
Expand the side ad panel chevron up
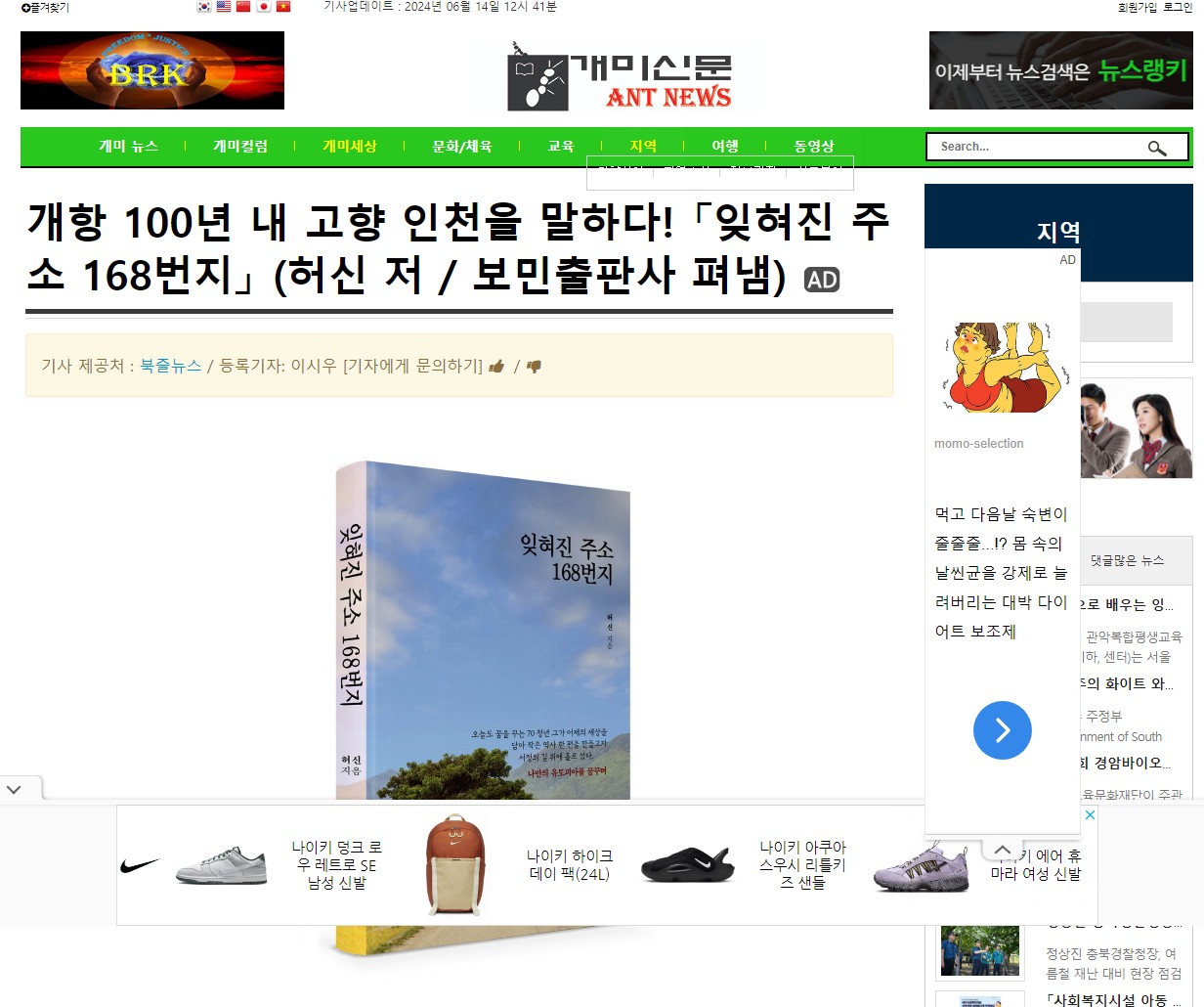click(x=1003, y=850)
